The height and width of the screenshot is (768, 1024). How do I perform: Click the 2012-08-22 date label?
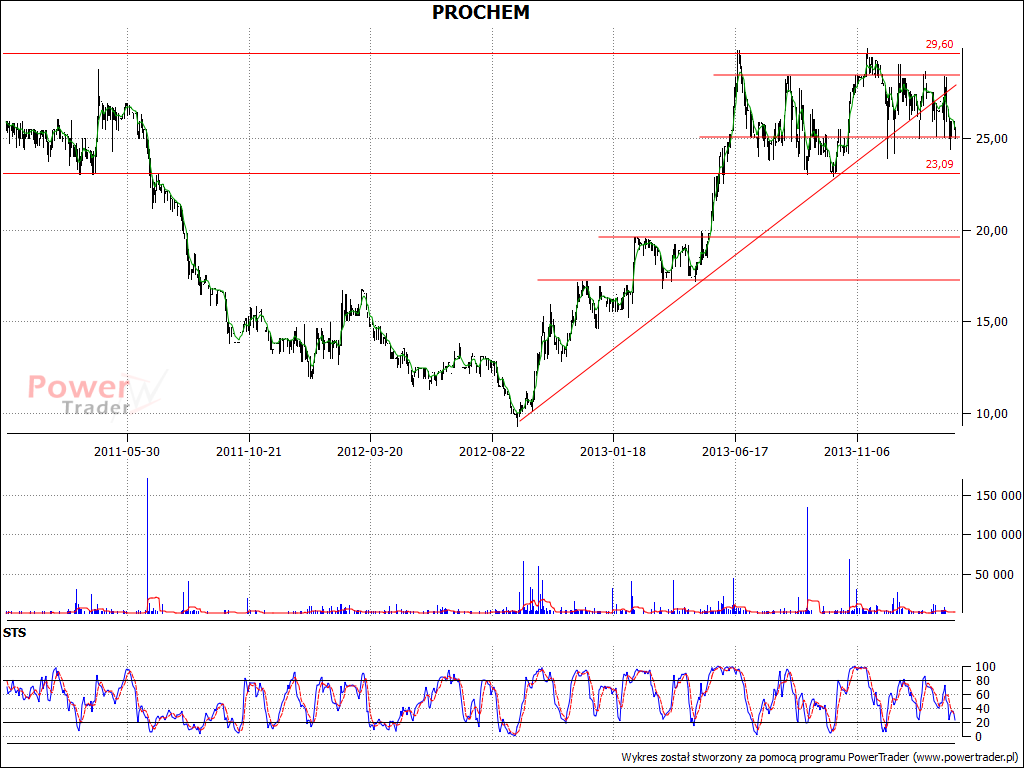[492, 451]
